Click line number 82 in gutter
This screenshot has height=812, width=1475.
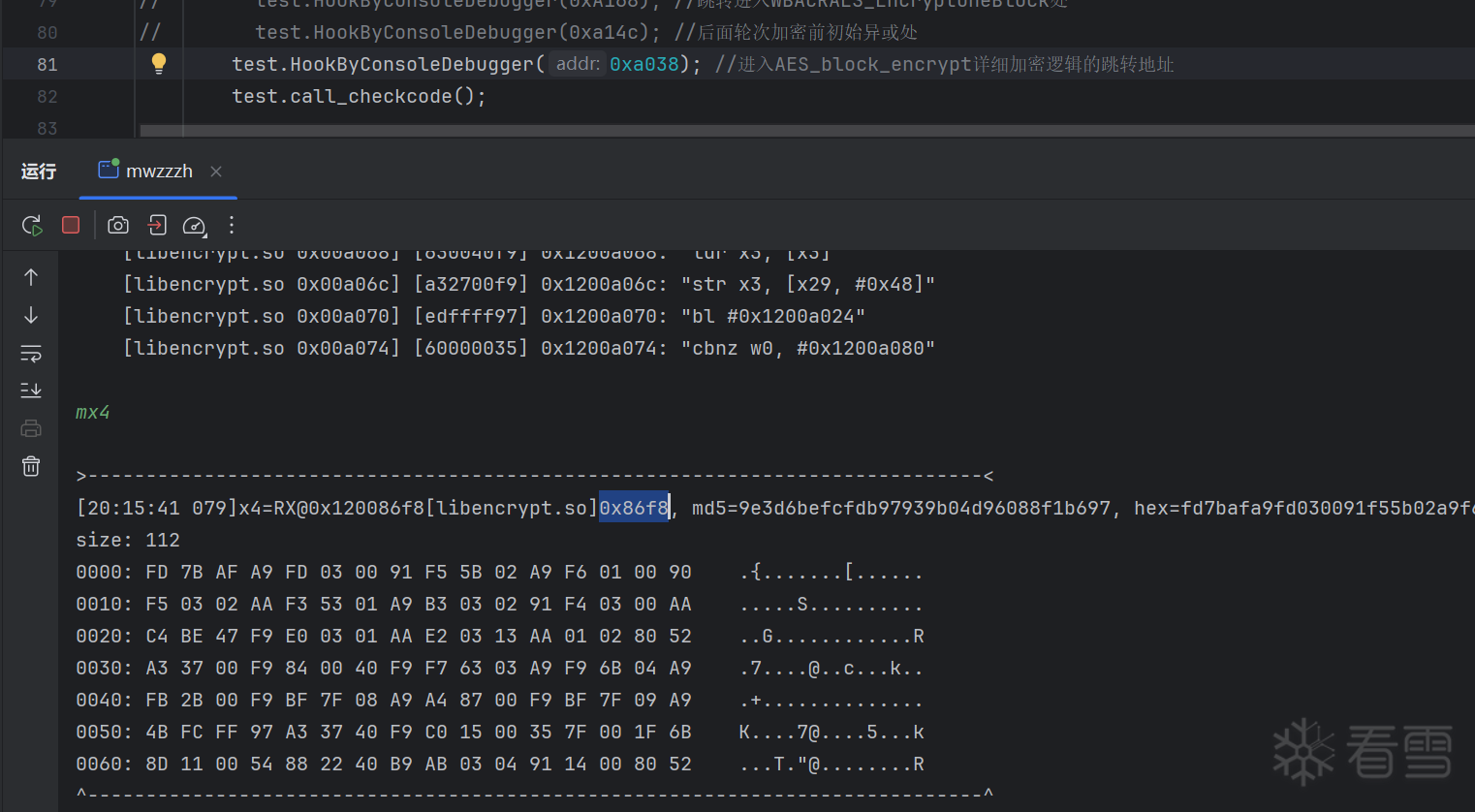click(x=47, y=97)
